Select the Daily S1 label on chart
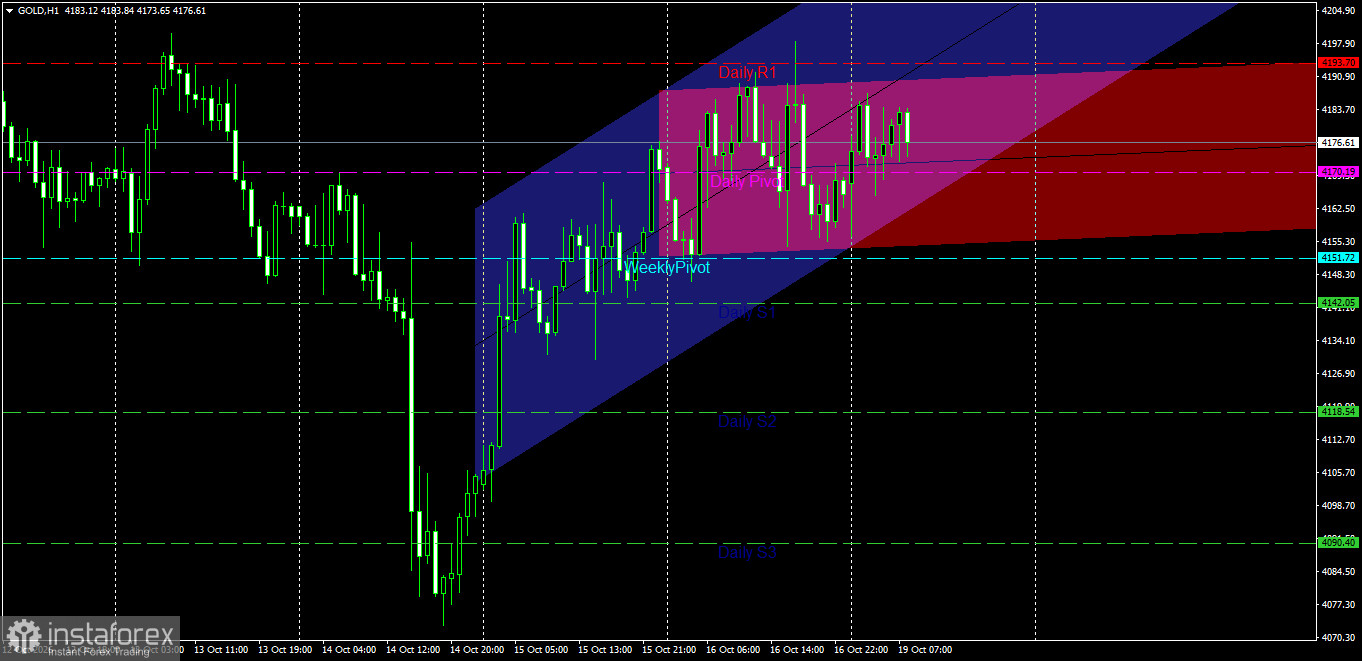1362x661 pixels. (x=747, y=313)
